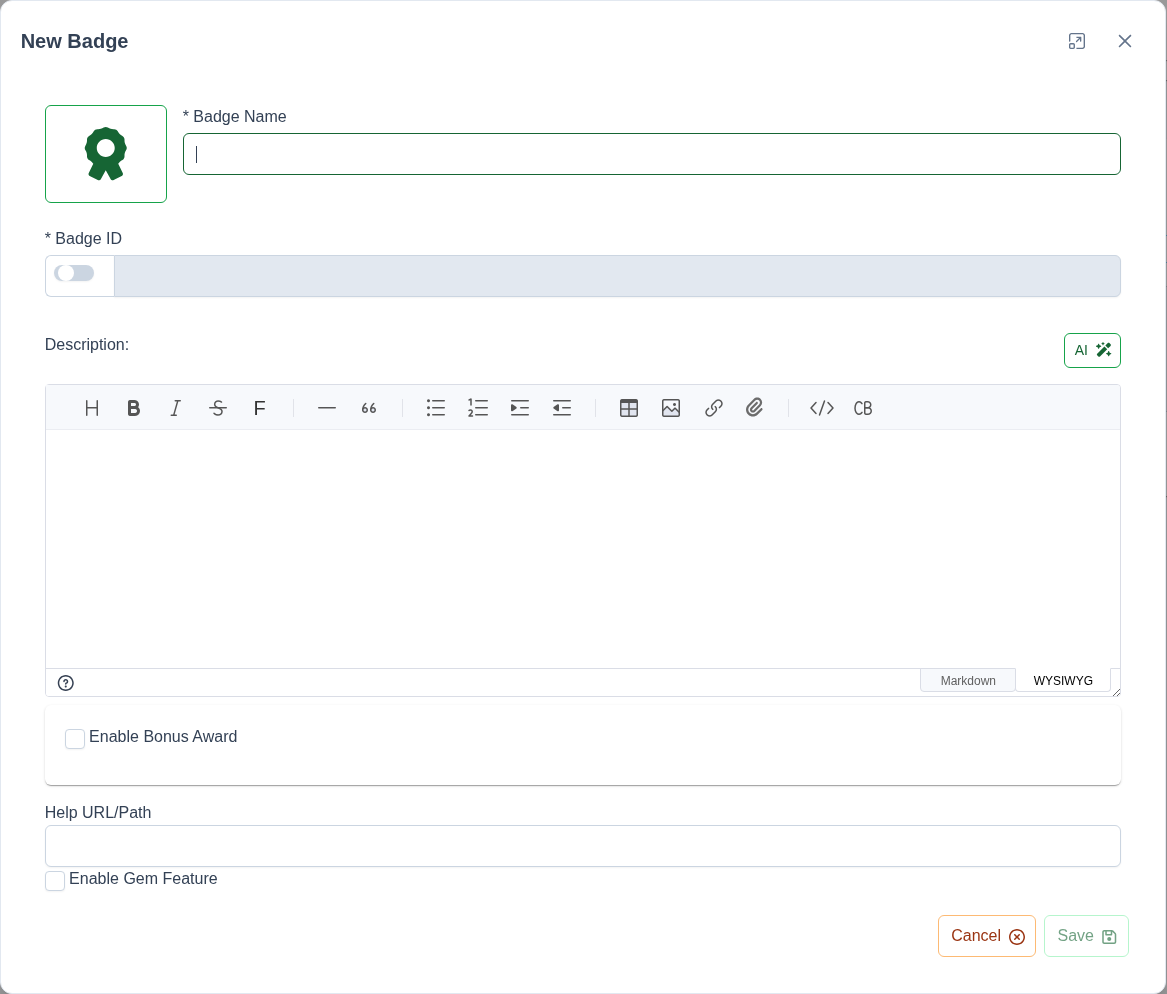Click into the description text area
This screenshot has width=1167, height=994.
click(x=583, y=549)
